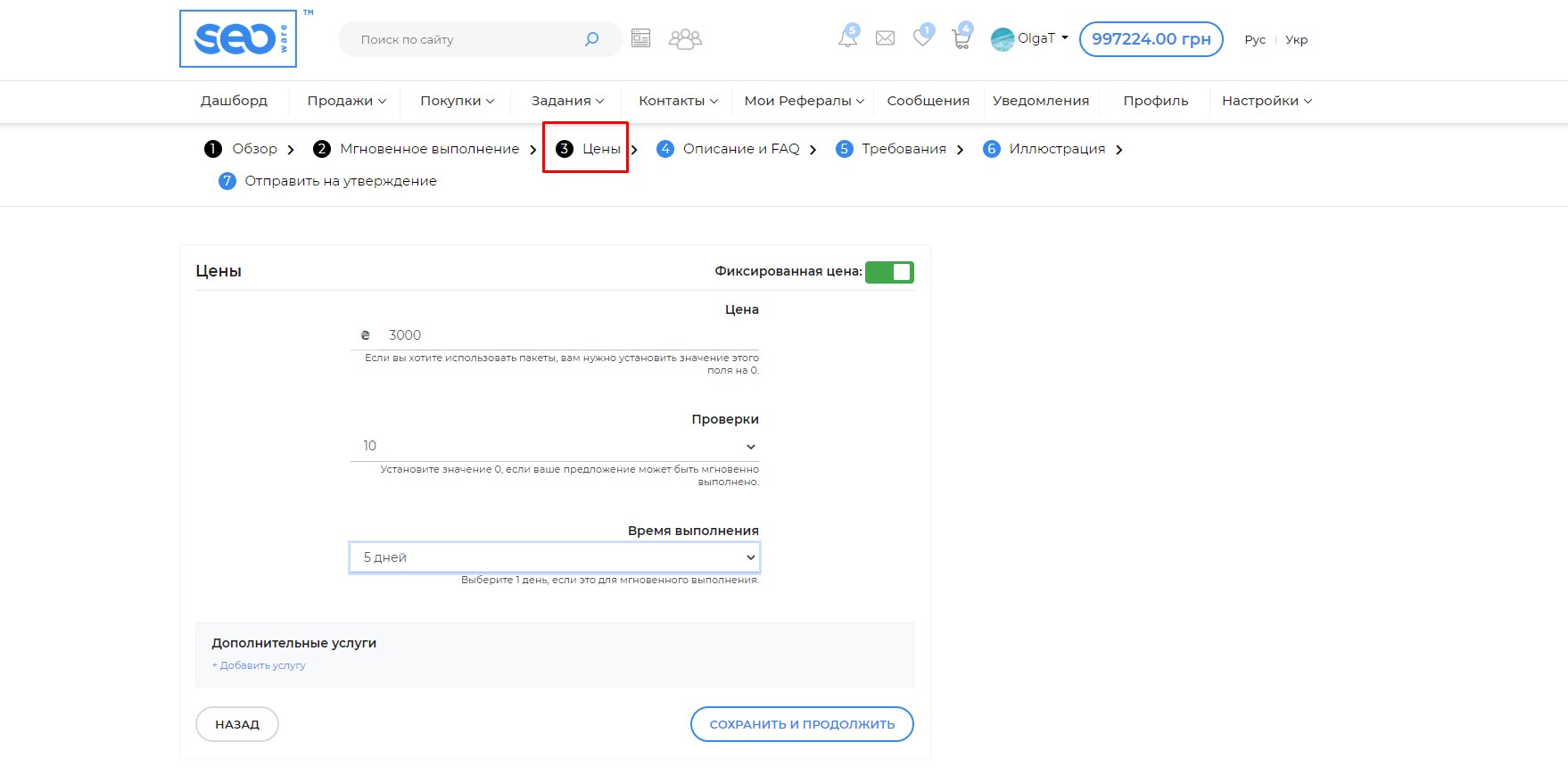The image size is (1568, 783).
Task: Click the SEO ware logo
Action: [x=238, y=38]
